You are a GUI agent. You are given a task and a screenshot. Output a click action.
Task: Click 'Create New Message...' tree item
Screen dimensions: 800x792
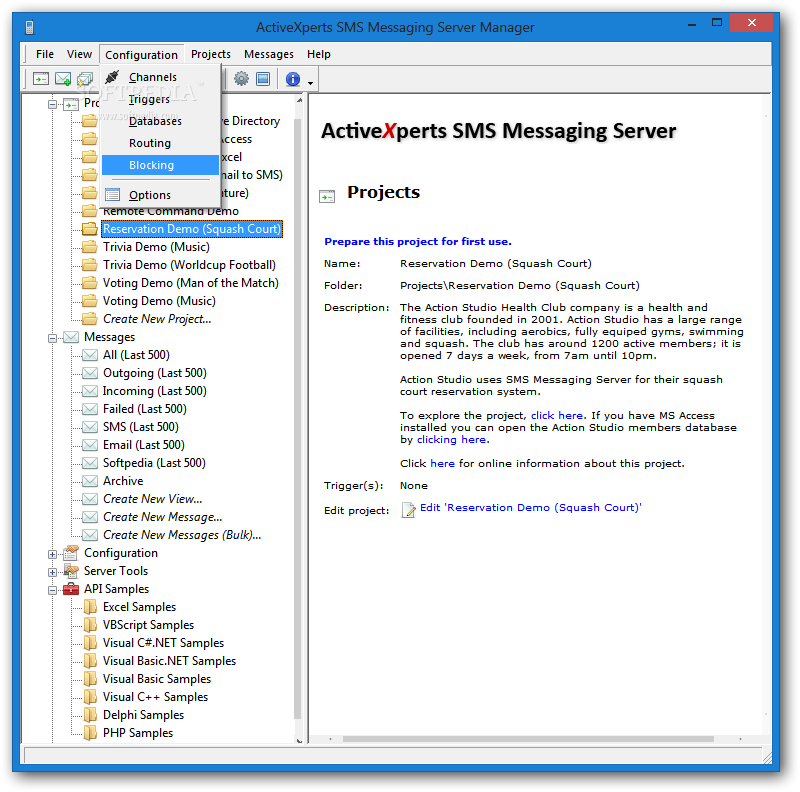[163, 516]
